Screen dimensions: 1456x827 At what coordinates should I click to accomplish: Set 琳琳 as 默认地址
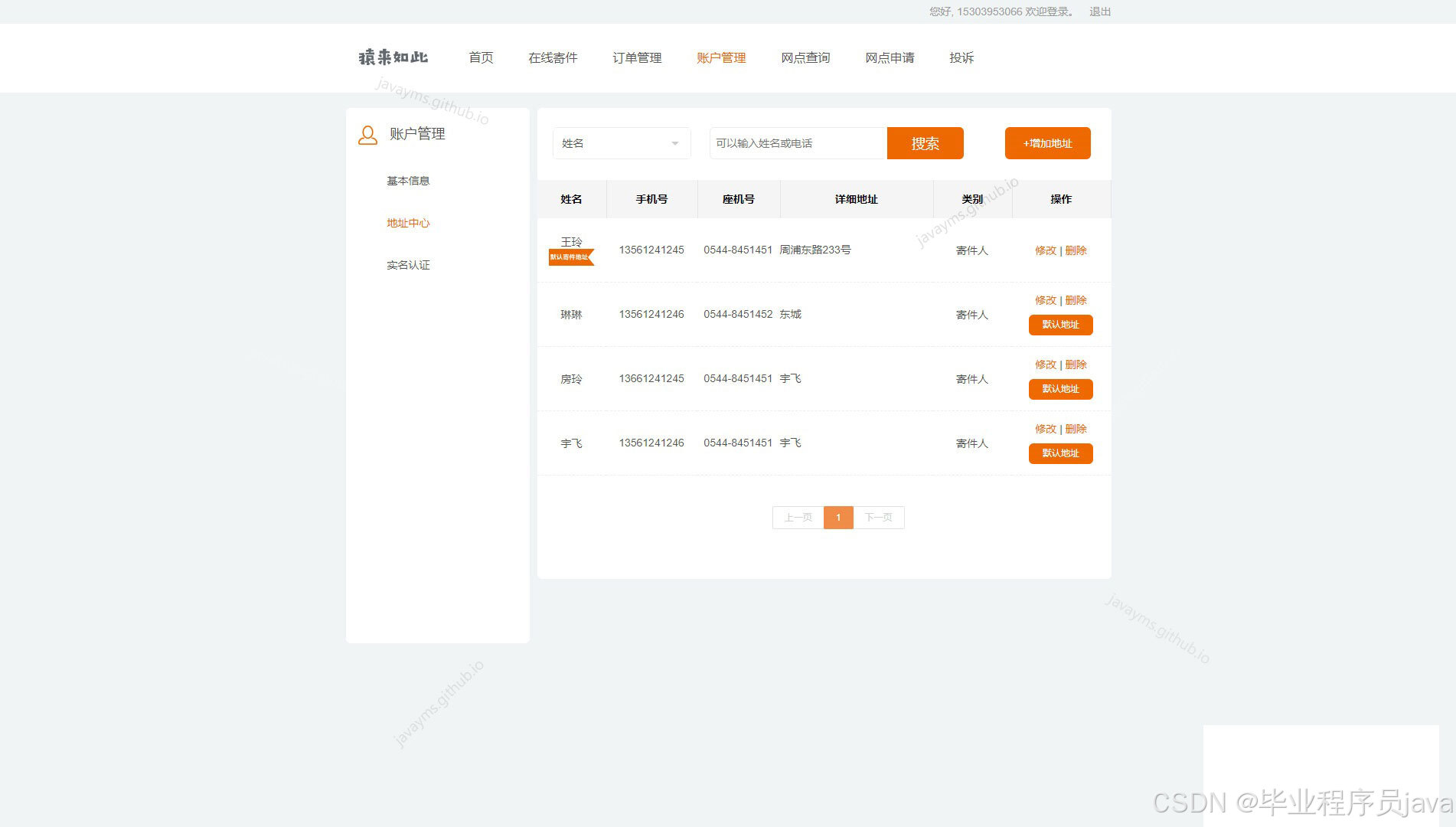pyautogui.click(x=1060, y=325)
